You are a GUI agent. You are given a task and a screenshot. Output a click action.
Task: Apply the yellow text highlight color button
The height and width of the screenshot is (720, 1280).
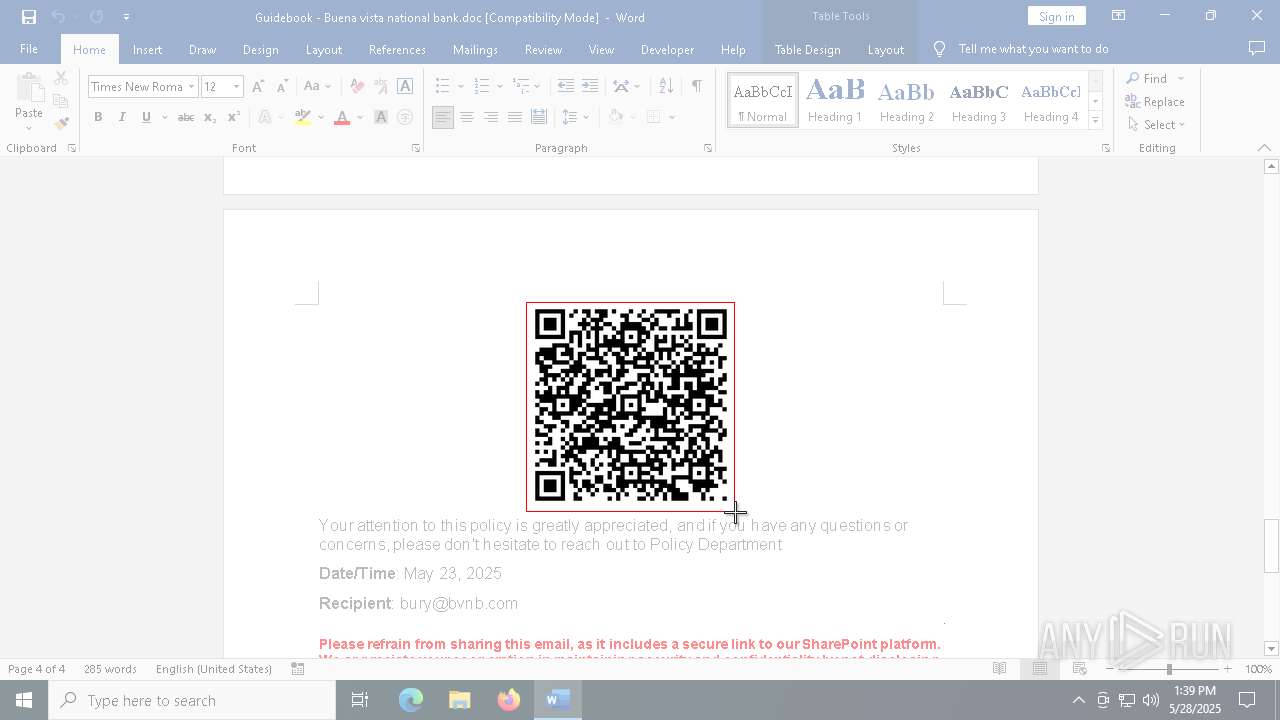[x=303, y=118]
